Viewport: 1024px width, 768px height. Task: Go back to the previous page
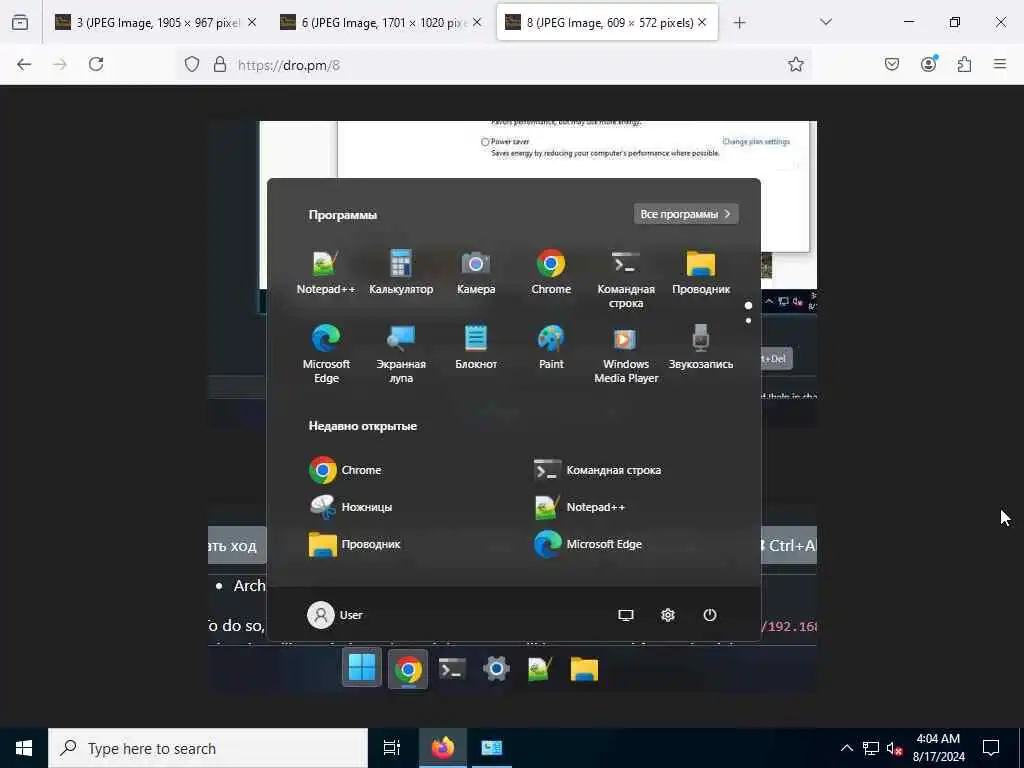[x=24, y=64]
